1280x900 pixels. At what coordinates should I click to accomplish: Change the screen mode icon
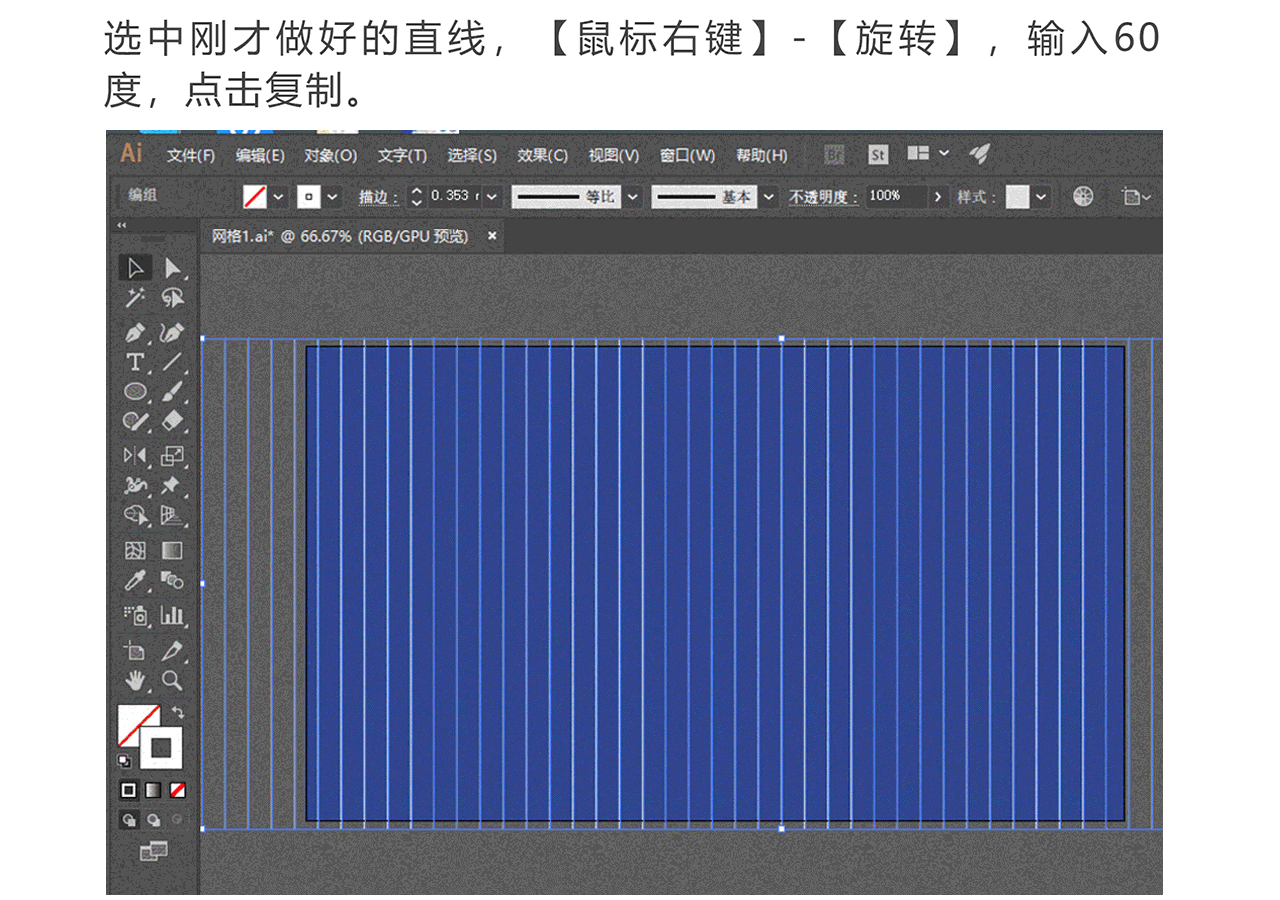153,851
